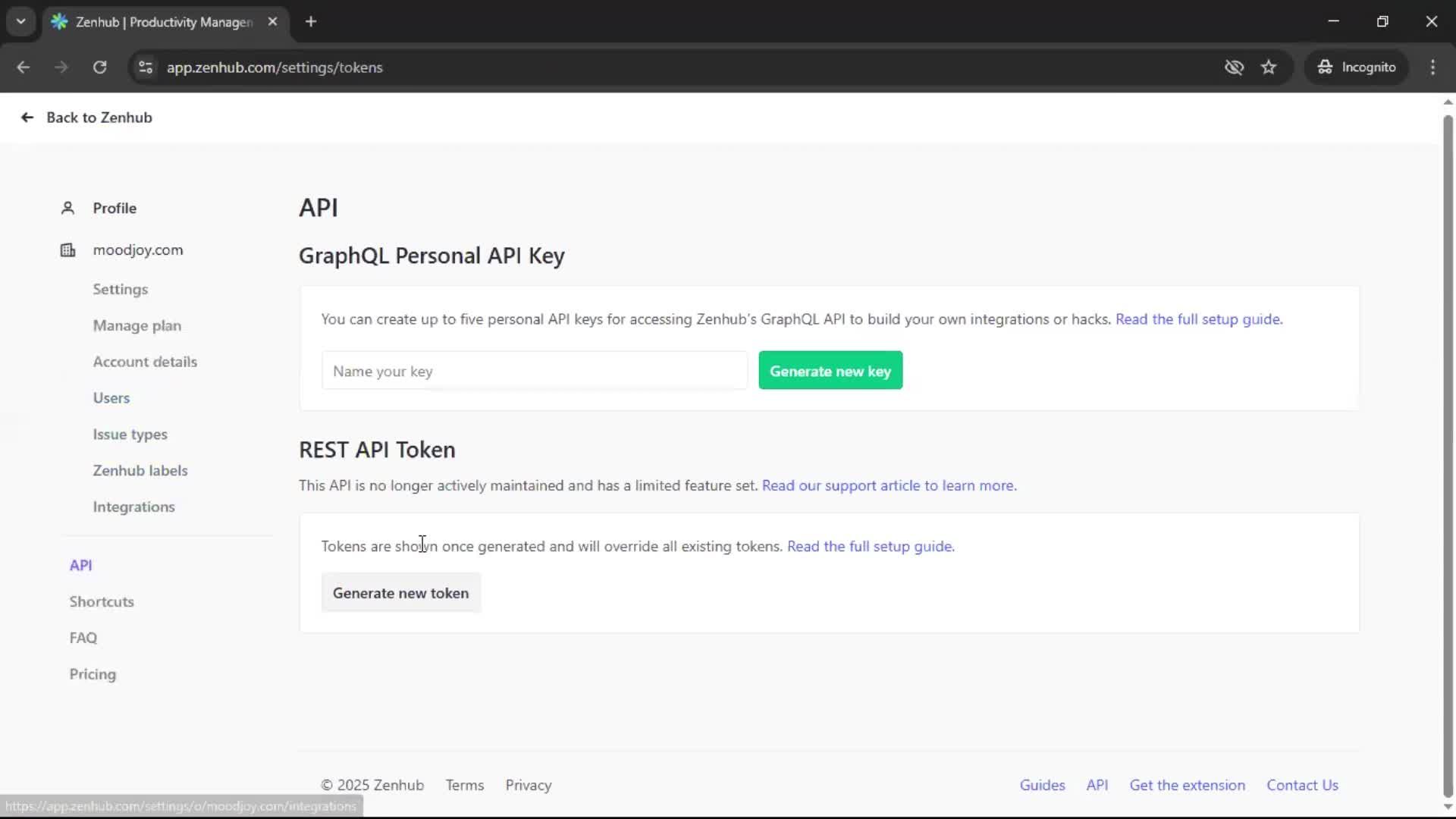Click the Name your key input field
The width and height of the screenshot is (1456, 819).
coord(534,371)
